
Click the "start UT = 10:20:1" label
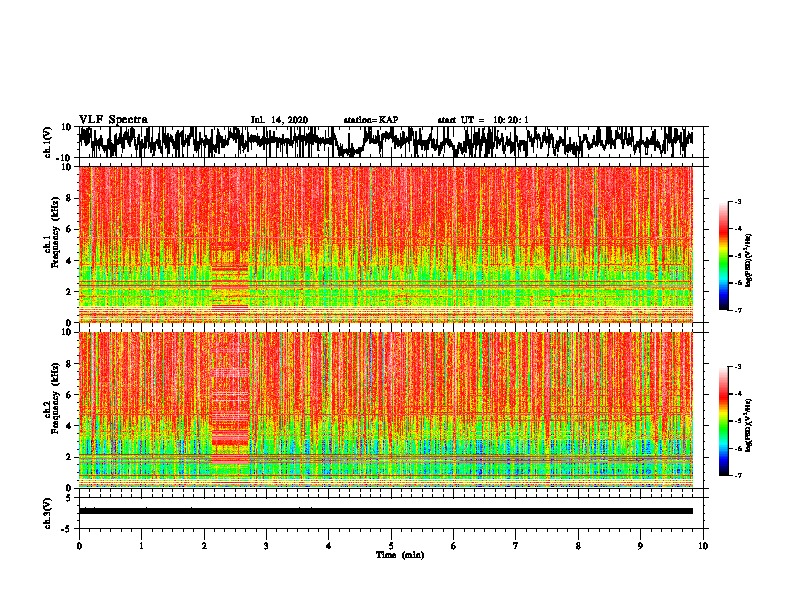point(483,120)
